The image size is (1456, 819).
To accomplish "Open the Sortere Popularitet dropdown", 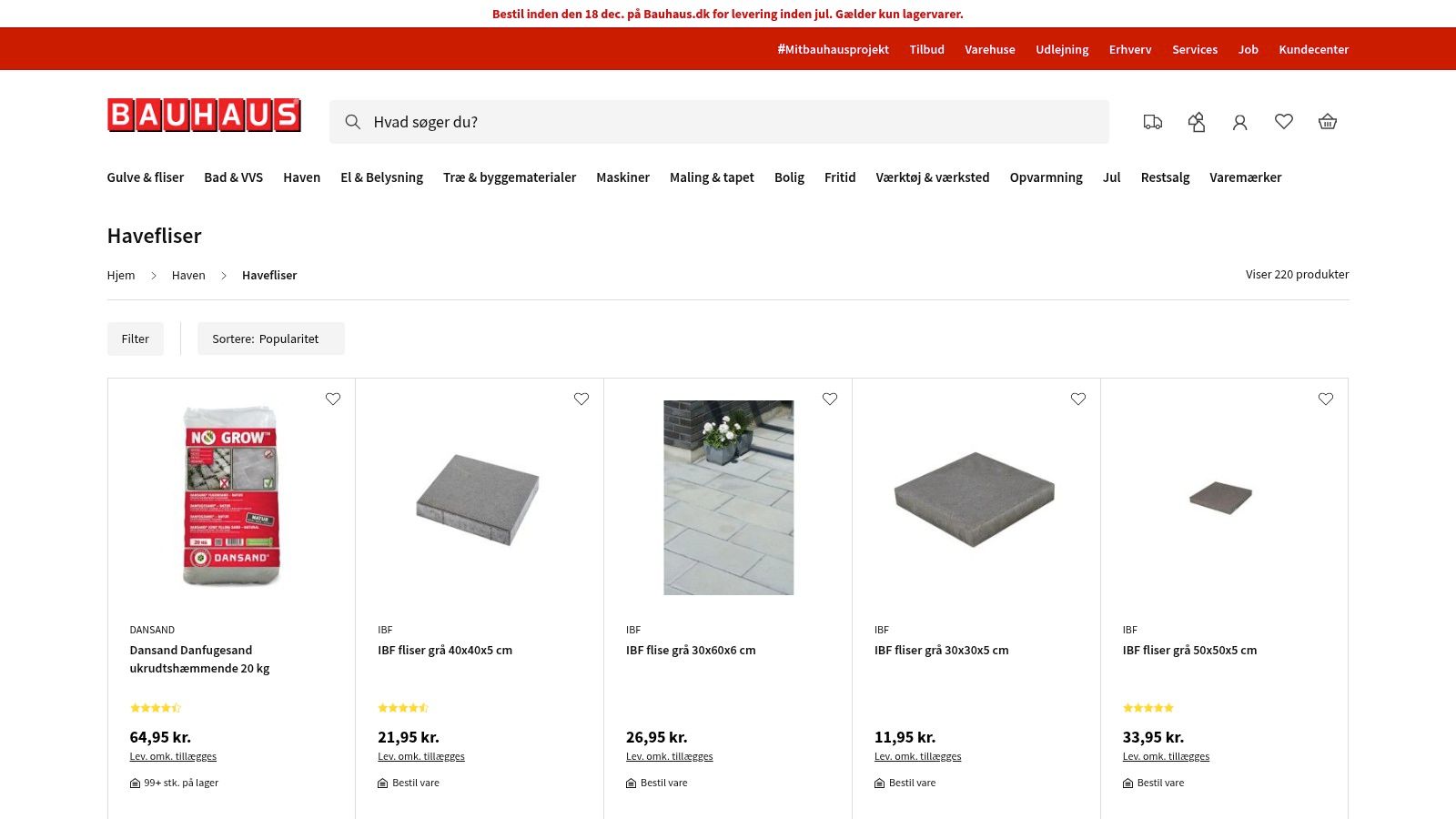I will pyautogui.click(x=271, y=339).
